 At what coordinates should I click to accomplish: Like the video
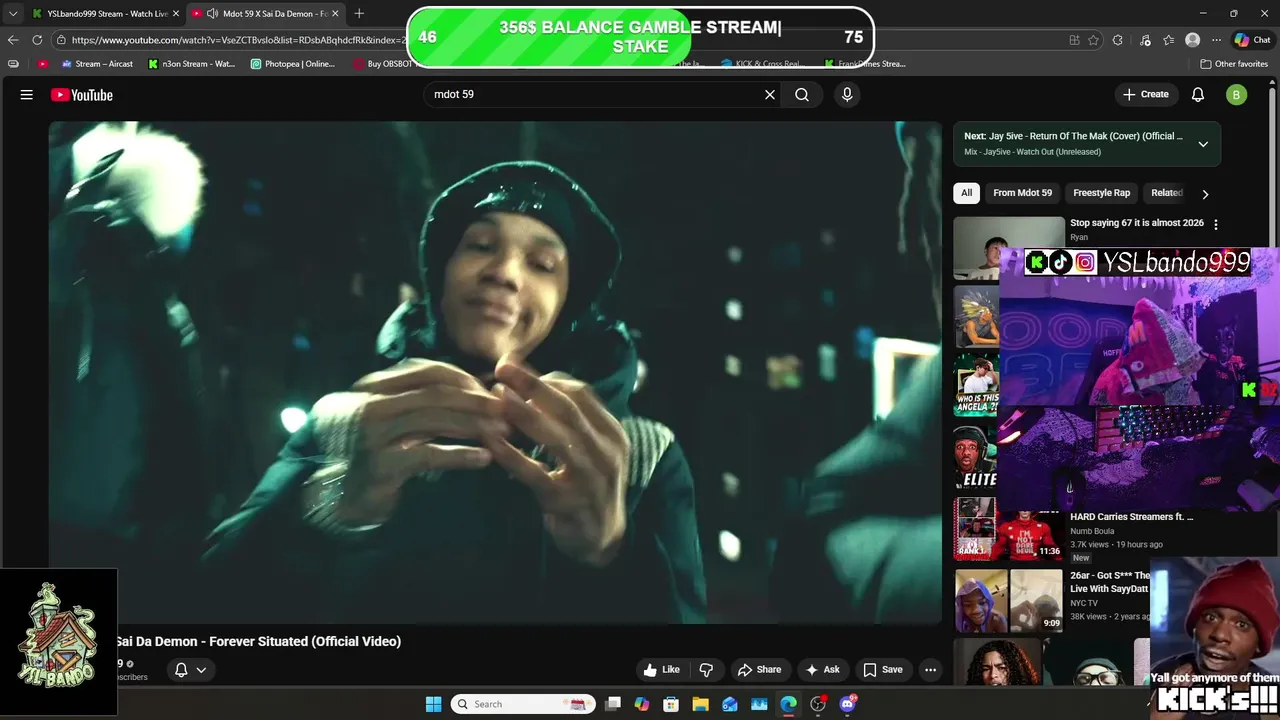tap(662, 670)
